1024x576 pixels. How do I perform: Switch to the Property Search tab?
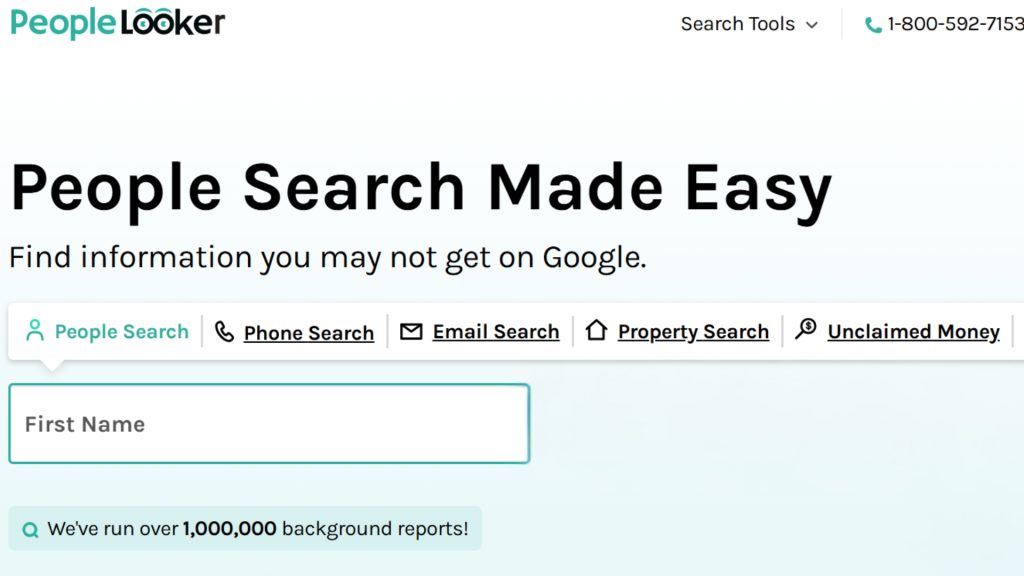[677, 331]
